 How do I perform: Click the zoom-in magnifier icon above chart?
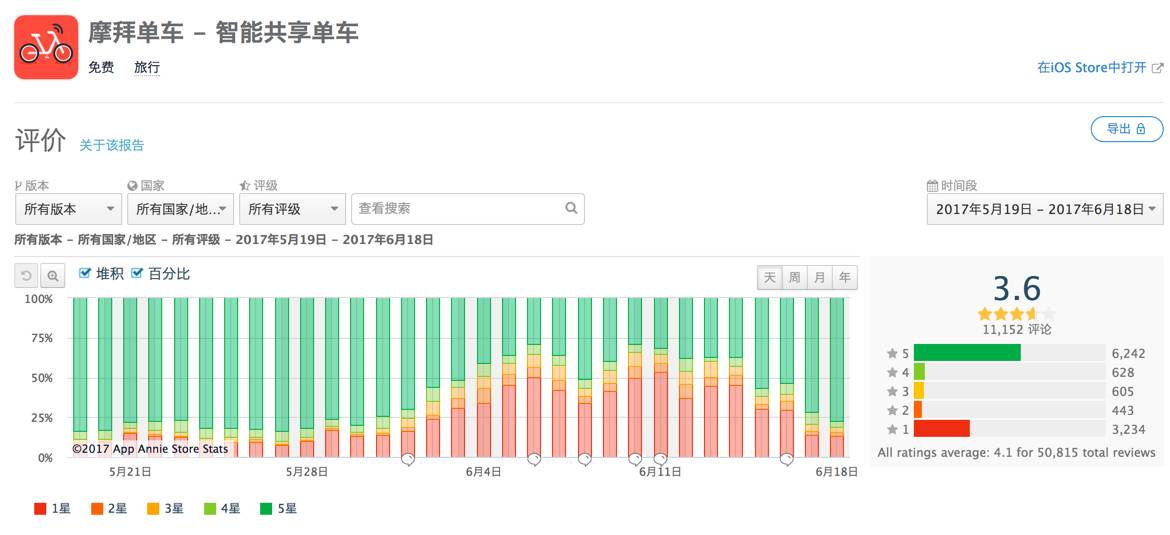[53, 276]
